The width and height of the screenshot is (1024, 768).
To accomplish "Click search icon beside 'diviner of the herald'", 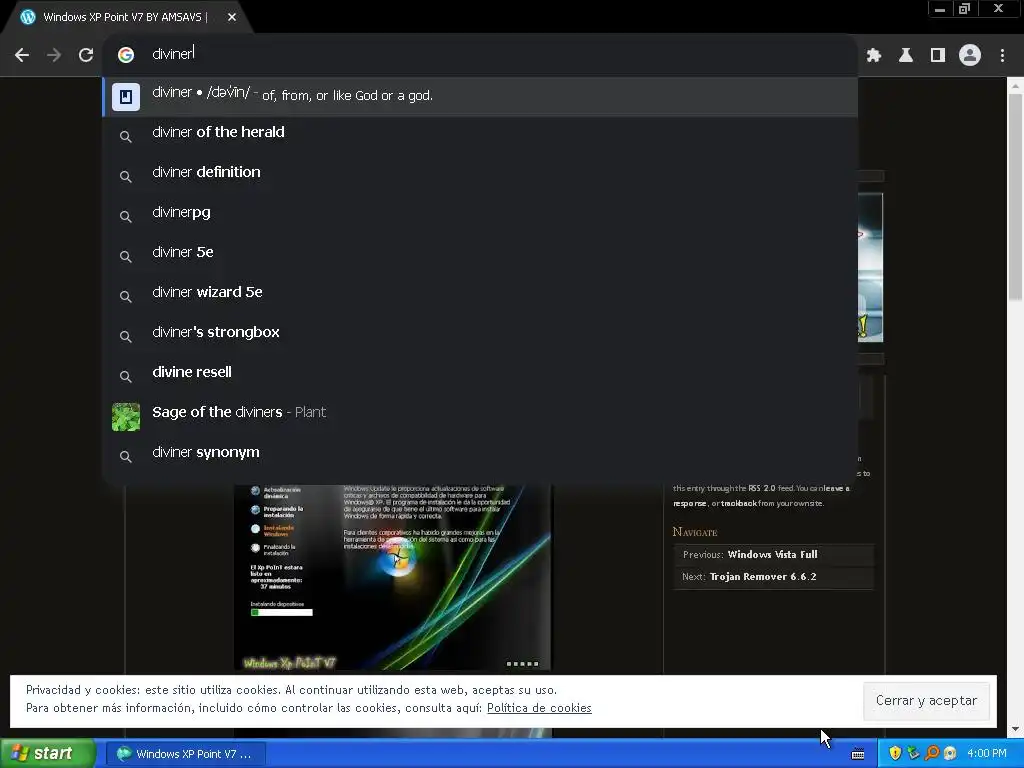I will pos(126,136).
